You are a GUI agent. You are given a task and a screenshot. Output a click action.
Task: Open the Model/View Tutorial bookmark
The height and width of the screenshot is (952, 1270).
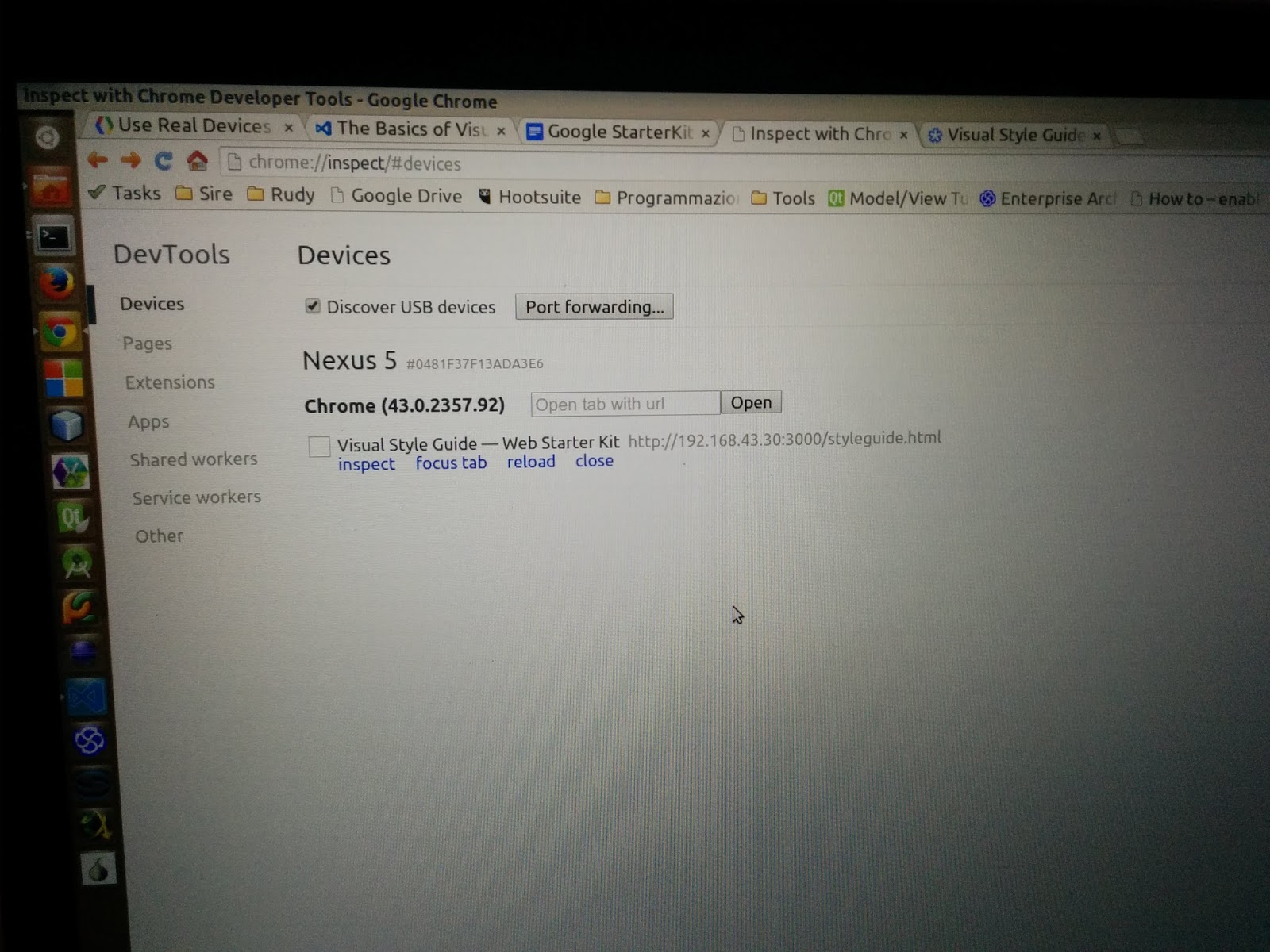click(899, 198)
